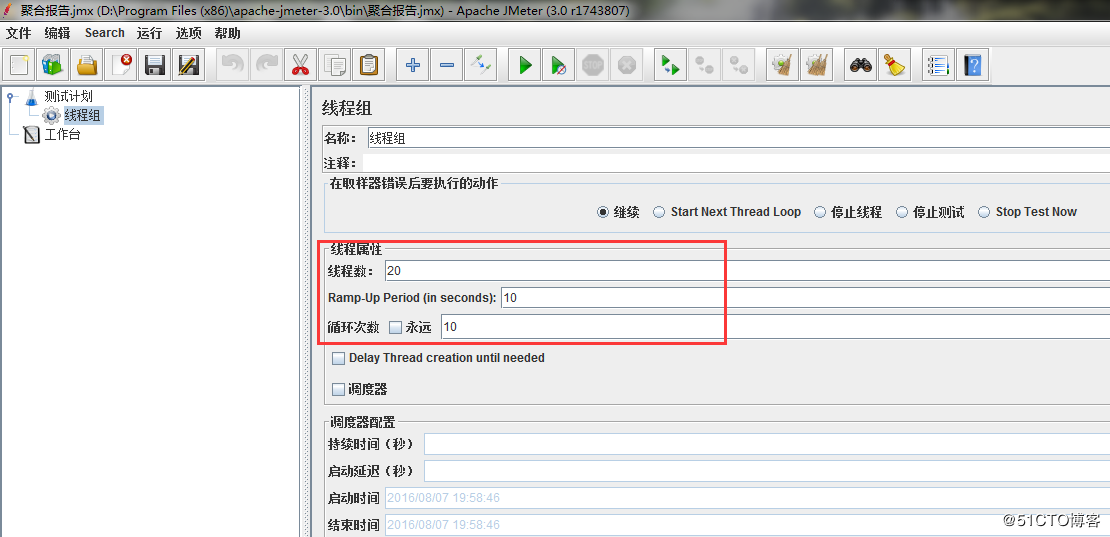Open the Templates icon in toolbar
1110x537 pixels.
tap(52, 66)
